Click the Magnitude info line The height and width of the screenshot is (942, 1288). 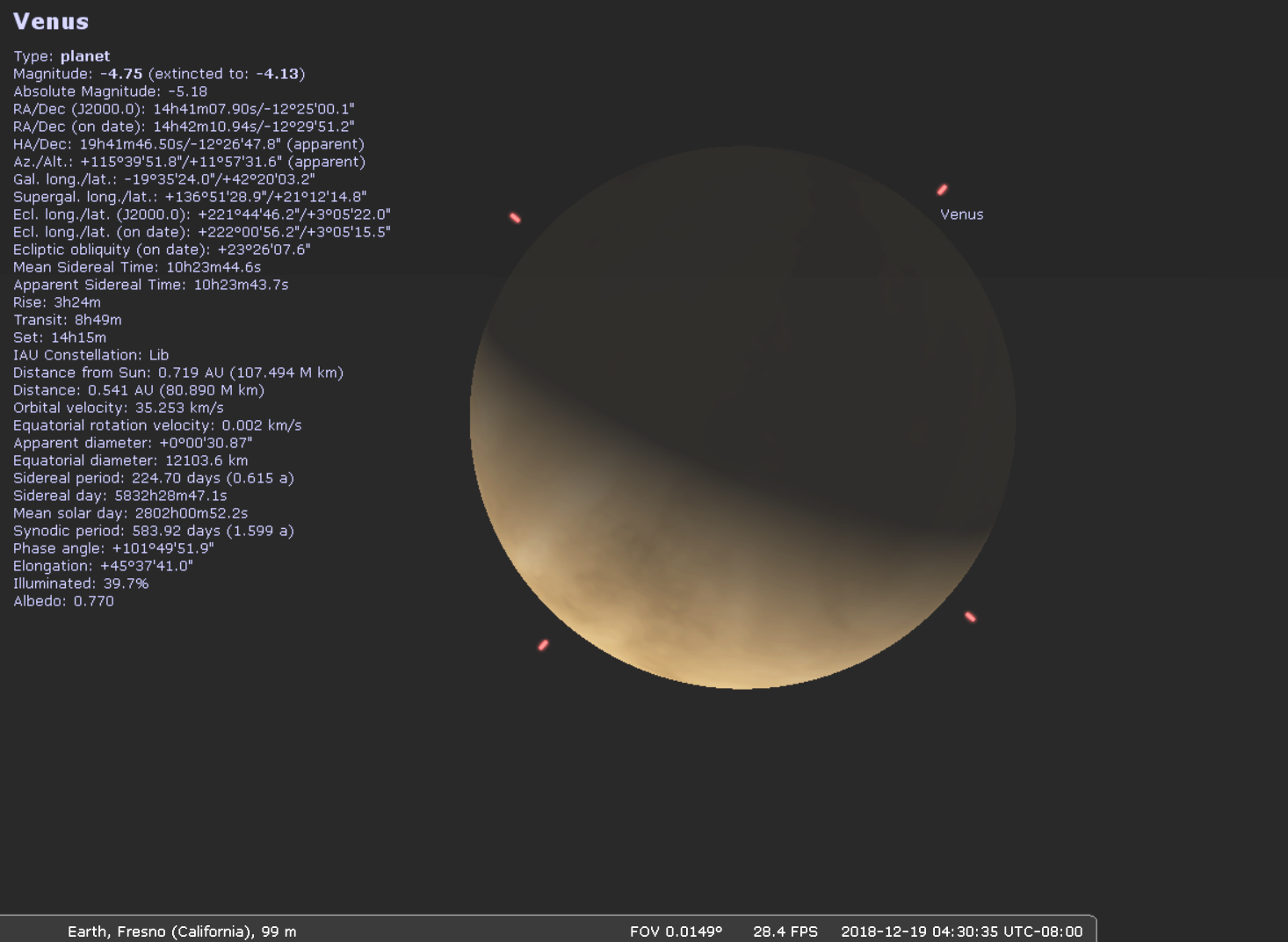click(x=159, y=74)
